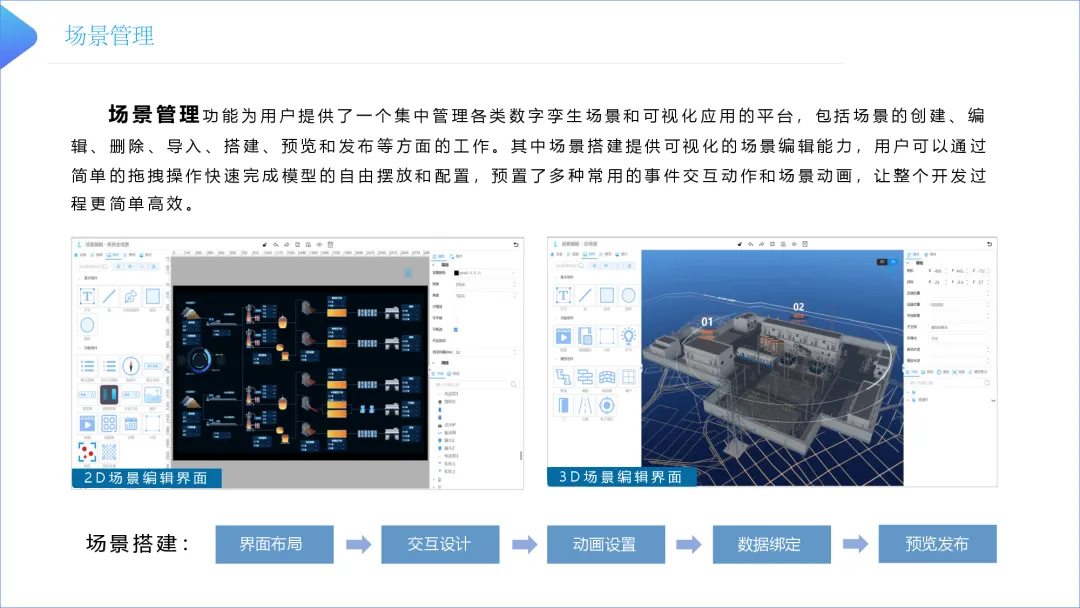Select the Line tool in 2D editor
The image size is (1080, 608).
click(x=109, y=297)
